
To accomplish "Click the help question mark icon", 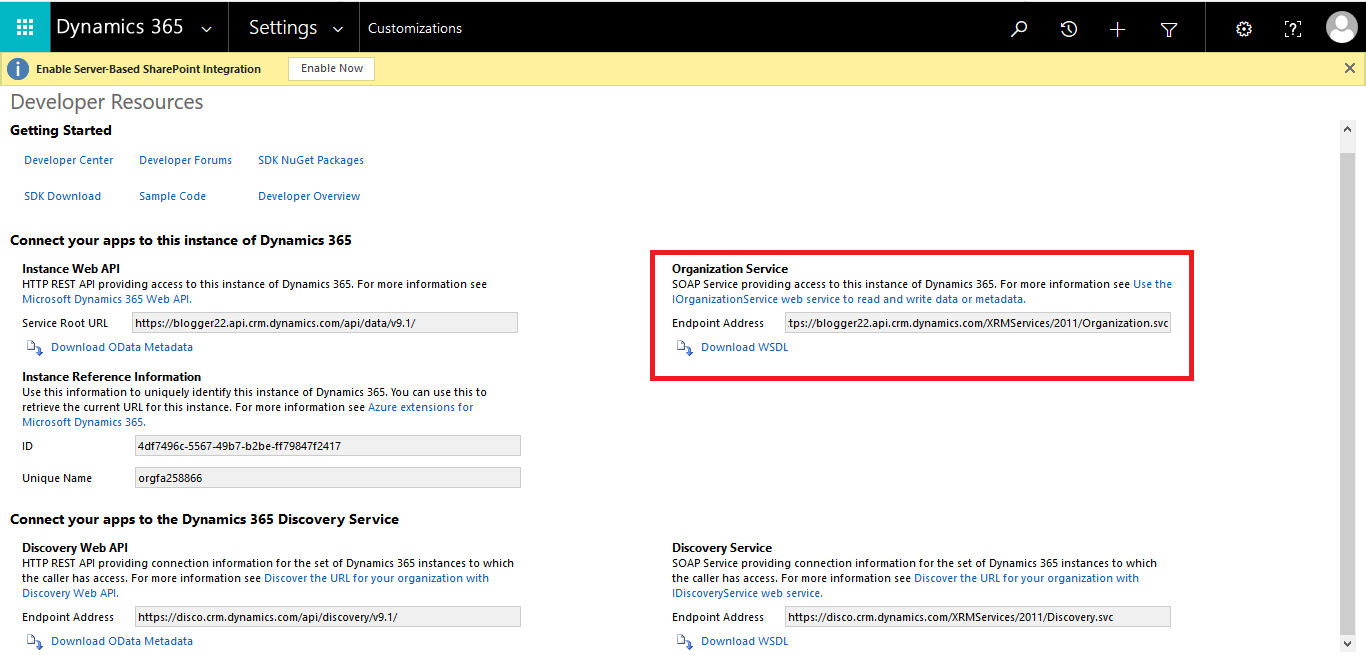I will (x=1293, y=29).
